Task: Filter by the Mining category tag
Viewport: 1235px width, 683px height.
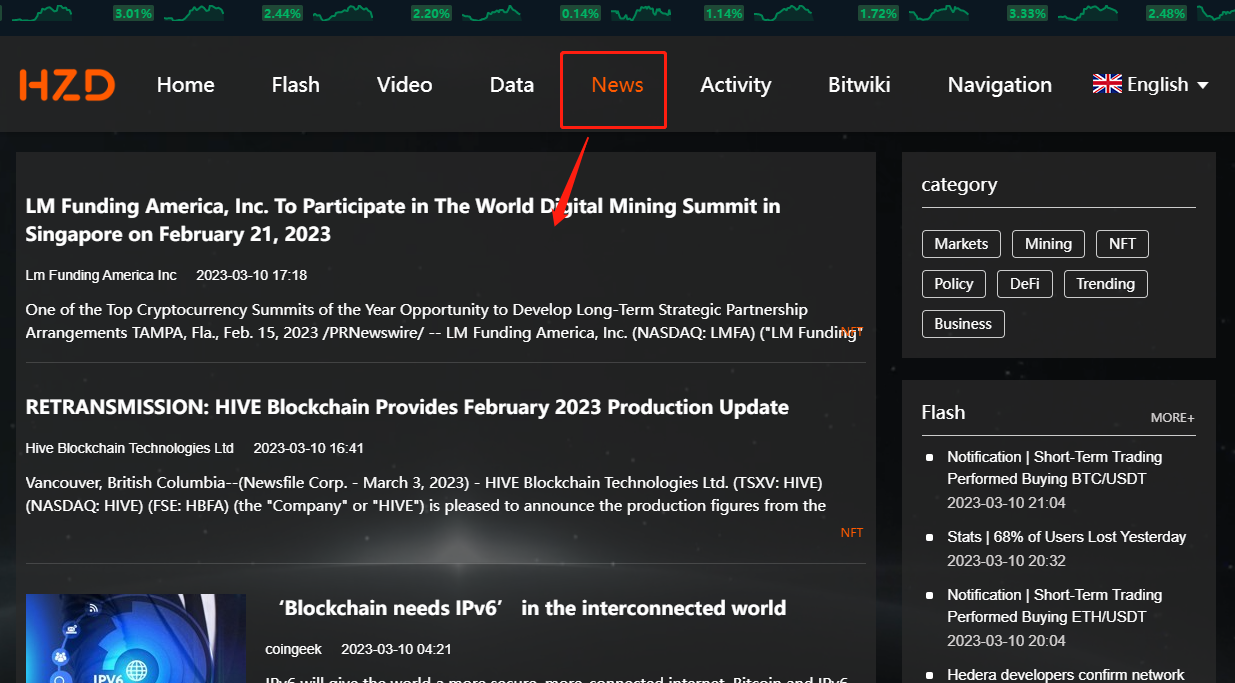Action: click(x=1048, y=244)
